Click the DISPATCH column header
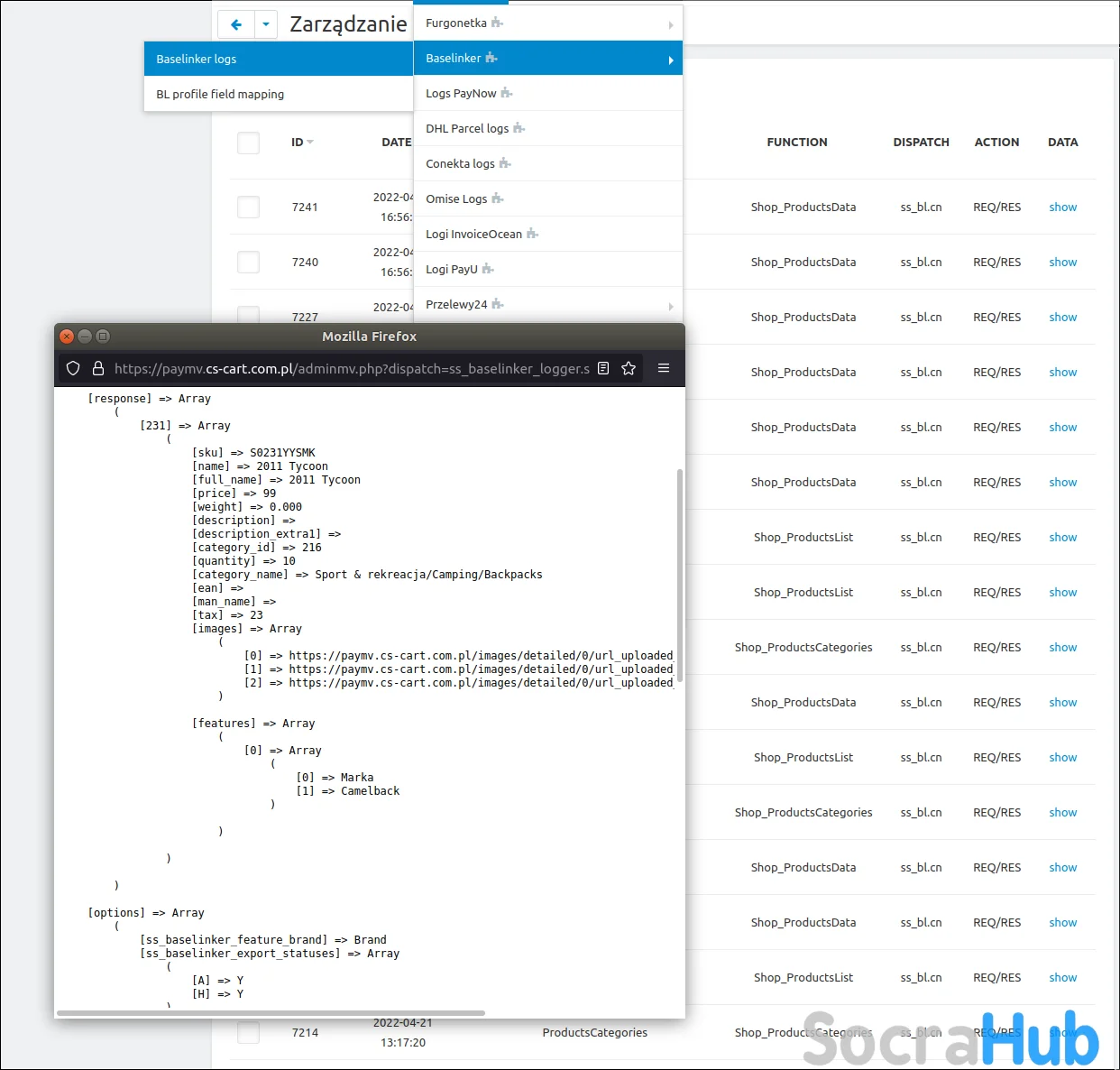 click(922, 143)
